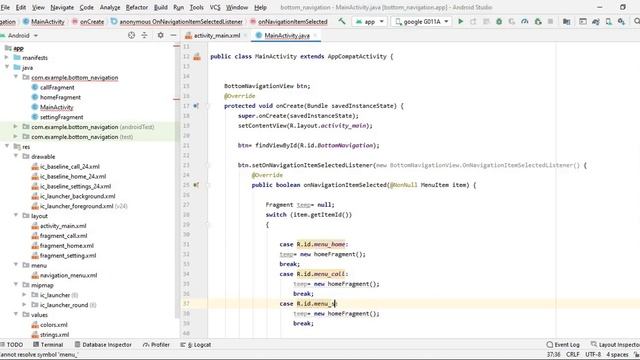Viewport: 640px width, 360px height.
Task: Close the activity_main.xml tab
Action: click(x=245, y=36)
